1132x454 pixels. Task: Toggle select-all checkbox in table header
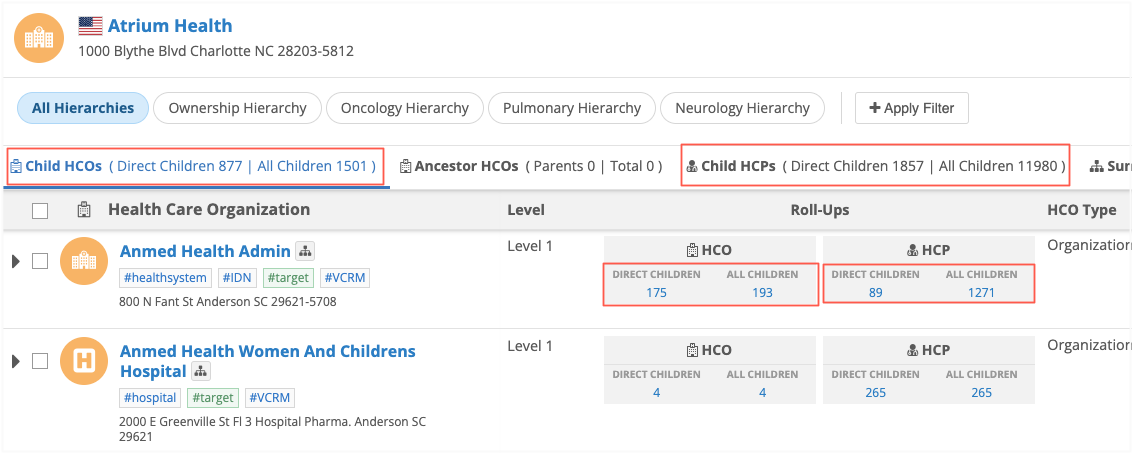(40, 210)
